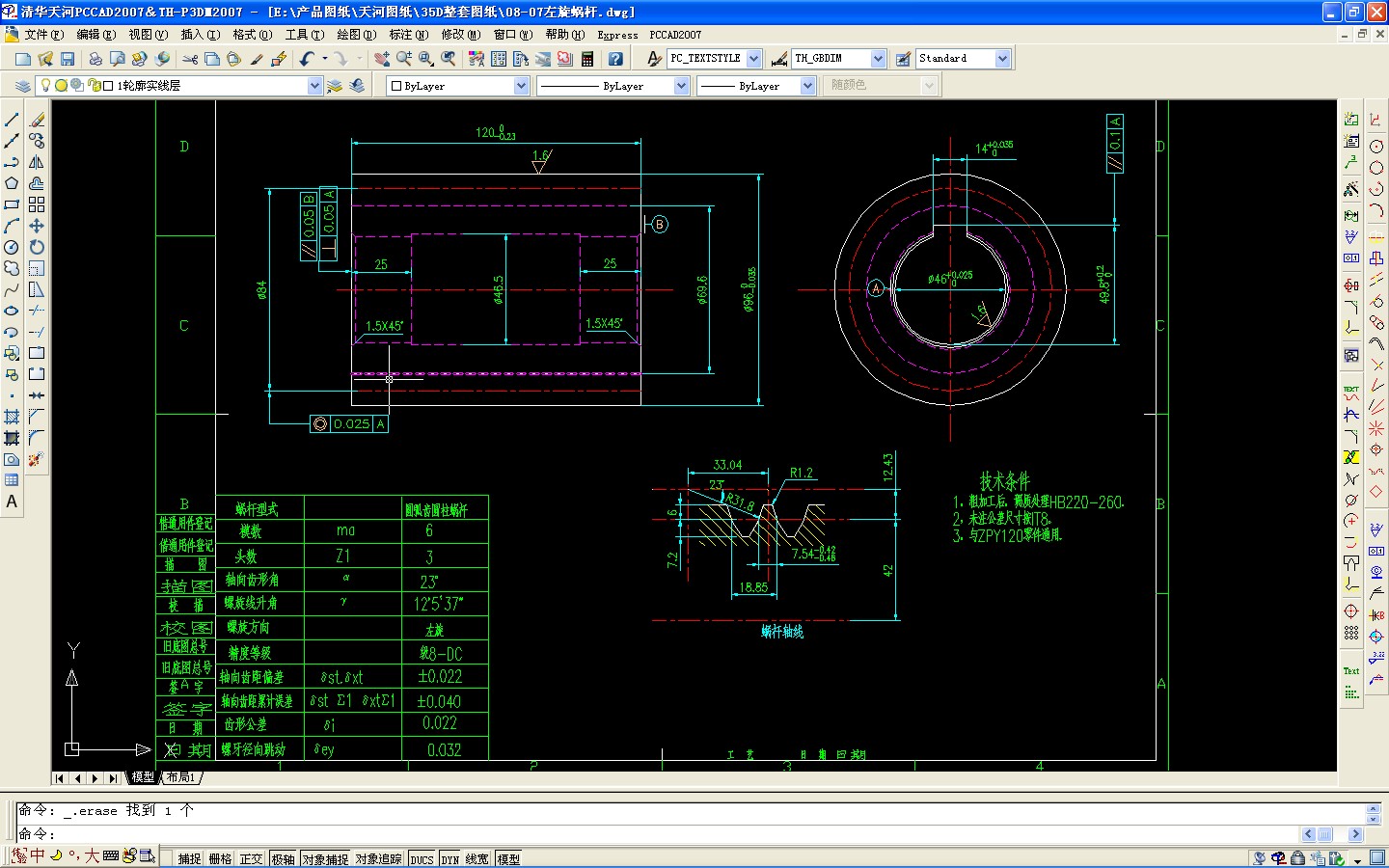Viewport: 1389px width, 868px height.
Task: Open the PC_TEXTSTYLE text style dropdown
Action: 754,59
